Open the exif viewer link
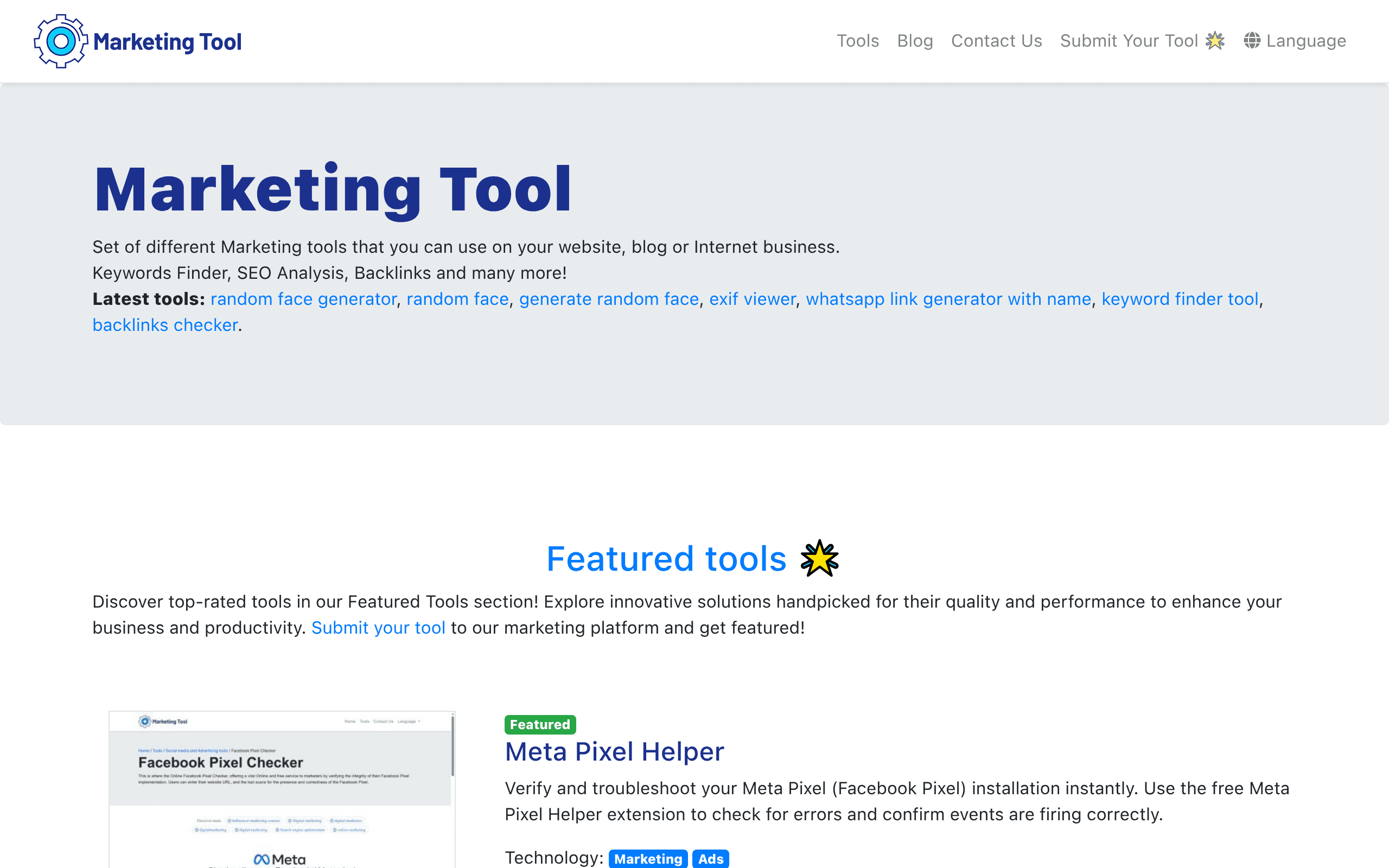1389x868 pixels. 753,299
